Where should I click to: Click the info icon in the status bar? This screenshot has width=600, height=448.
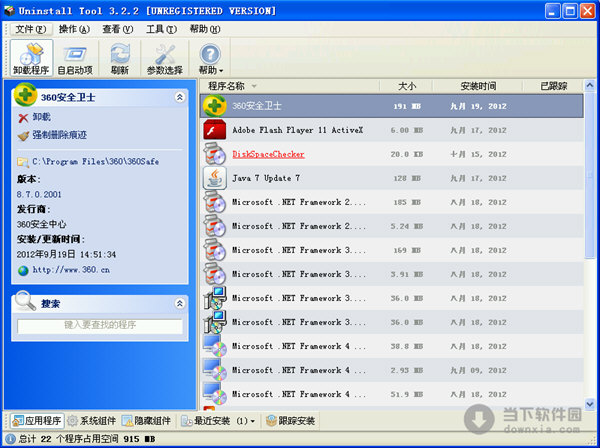point(10,439)
